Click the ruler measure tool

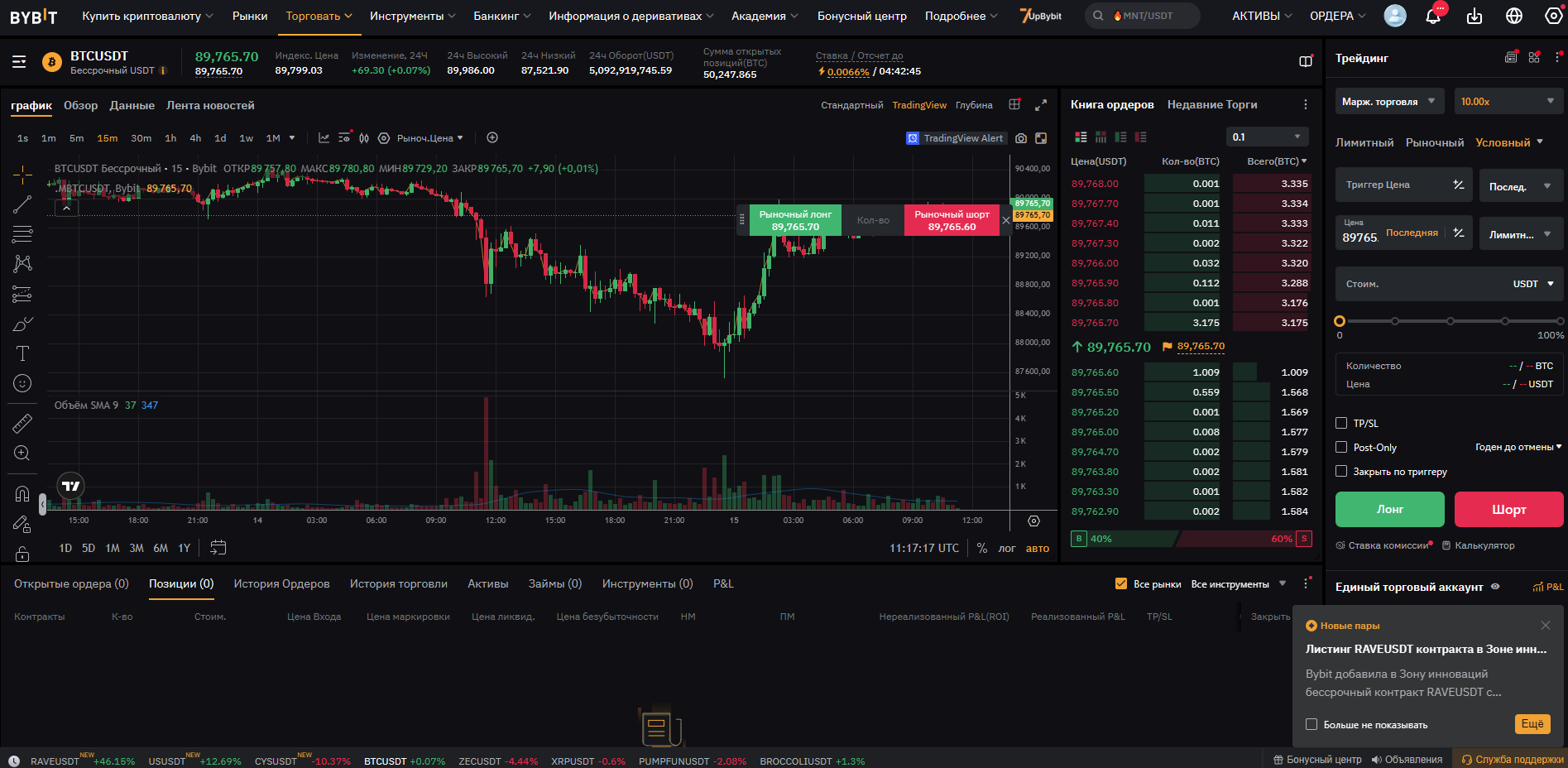[x=22, y=424]
